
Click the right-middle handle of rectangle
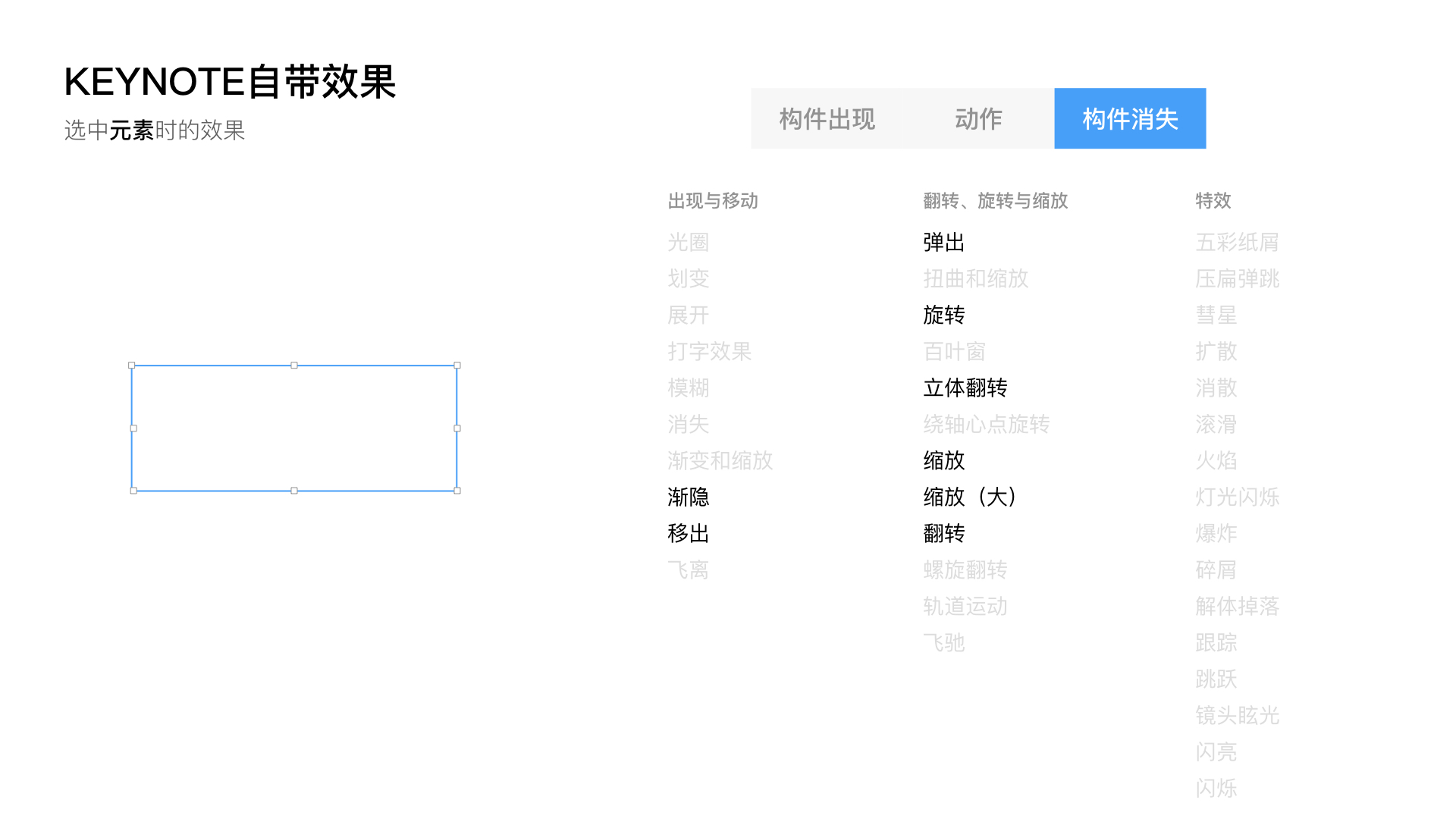pyautogui.click(x=457, y=428)
